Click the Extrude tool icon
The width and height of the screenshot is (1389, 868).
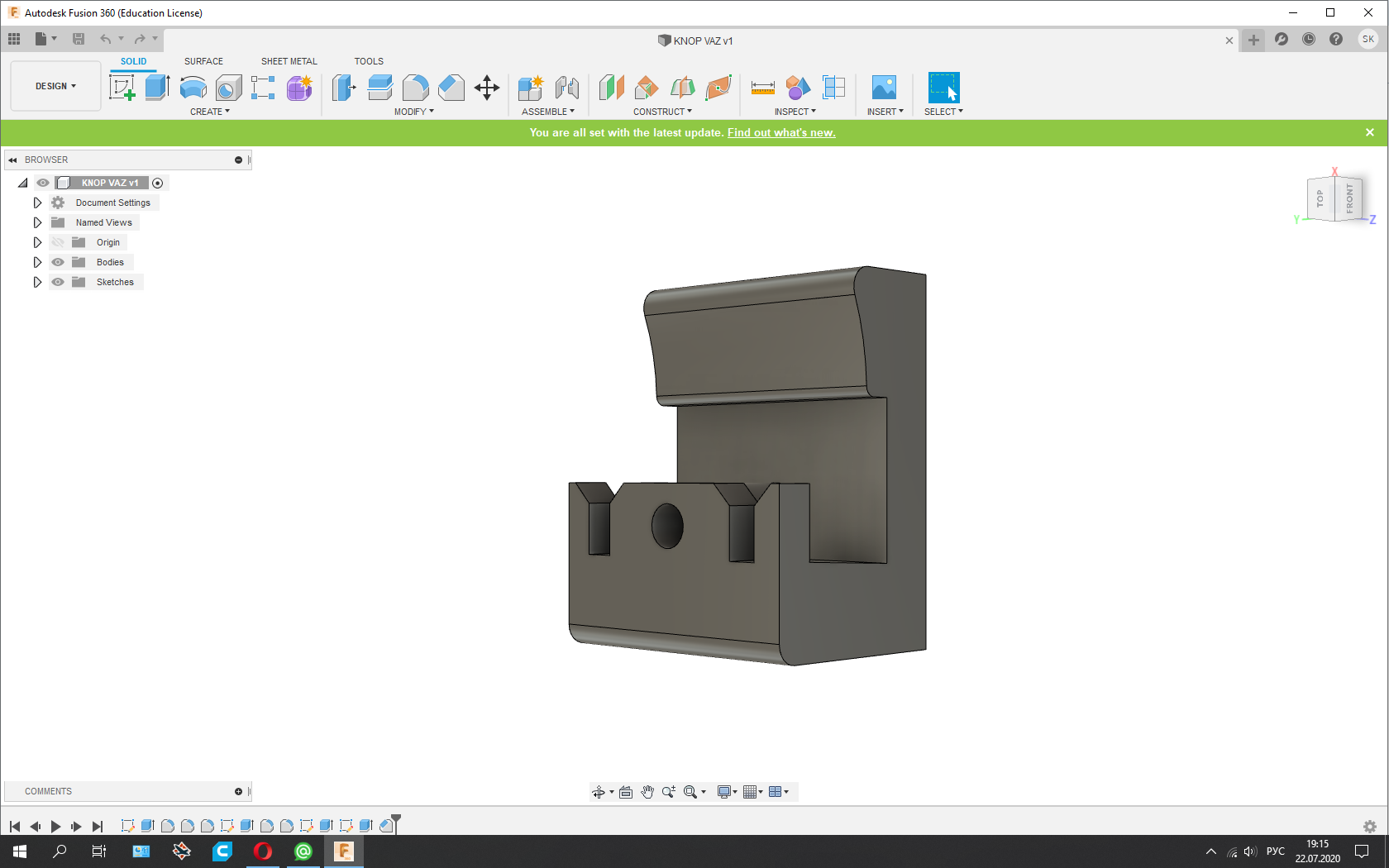[x=157, y=88]
